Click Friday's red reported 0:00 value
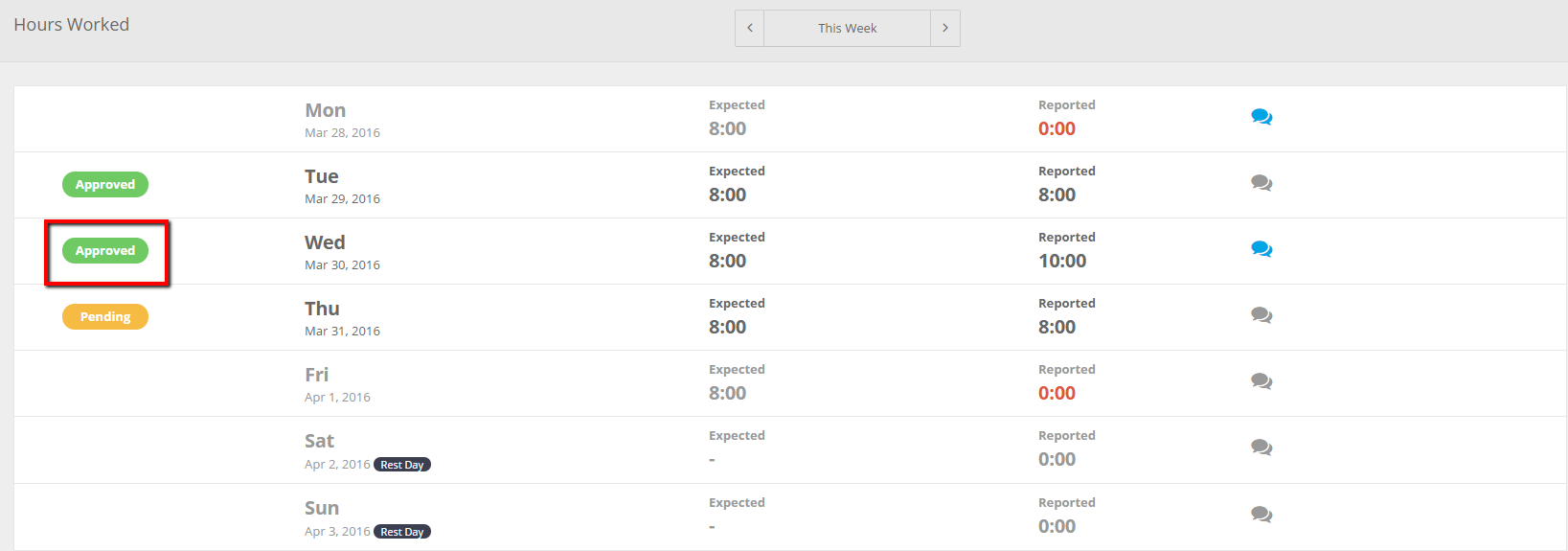1568x551 pixels. point(1057,393)
